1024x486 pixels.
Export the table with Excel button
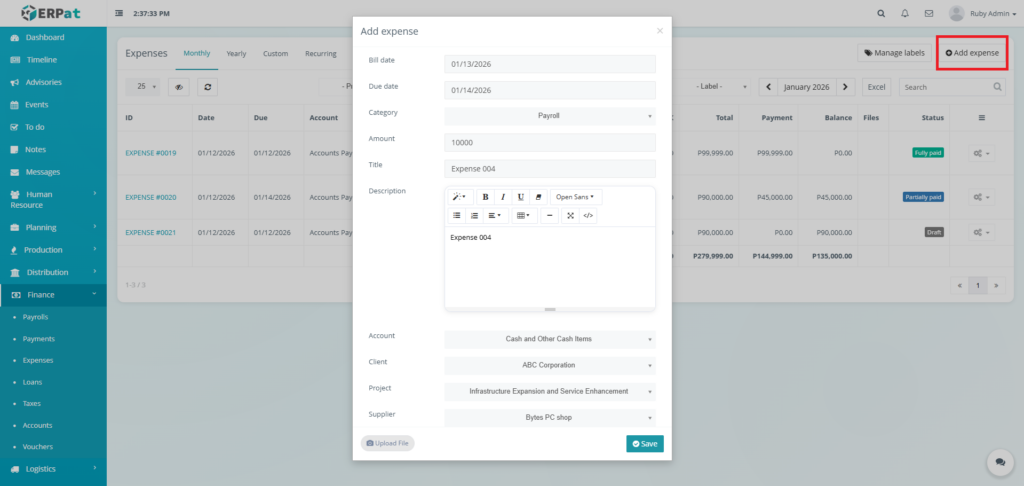click(x=876, y=87)
